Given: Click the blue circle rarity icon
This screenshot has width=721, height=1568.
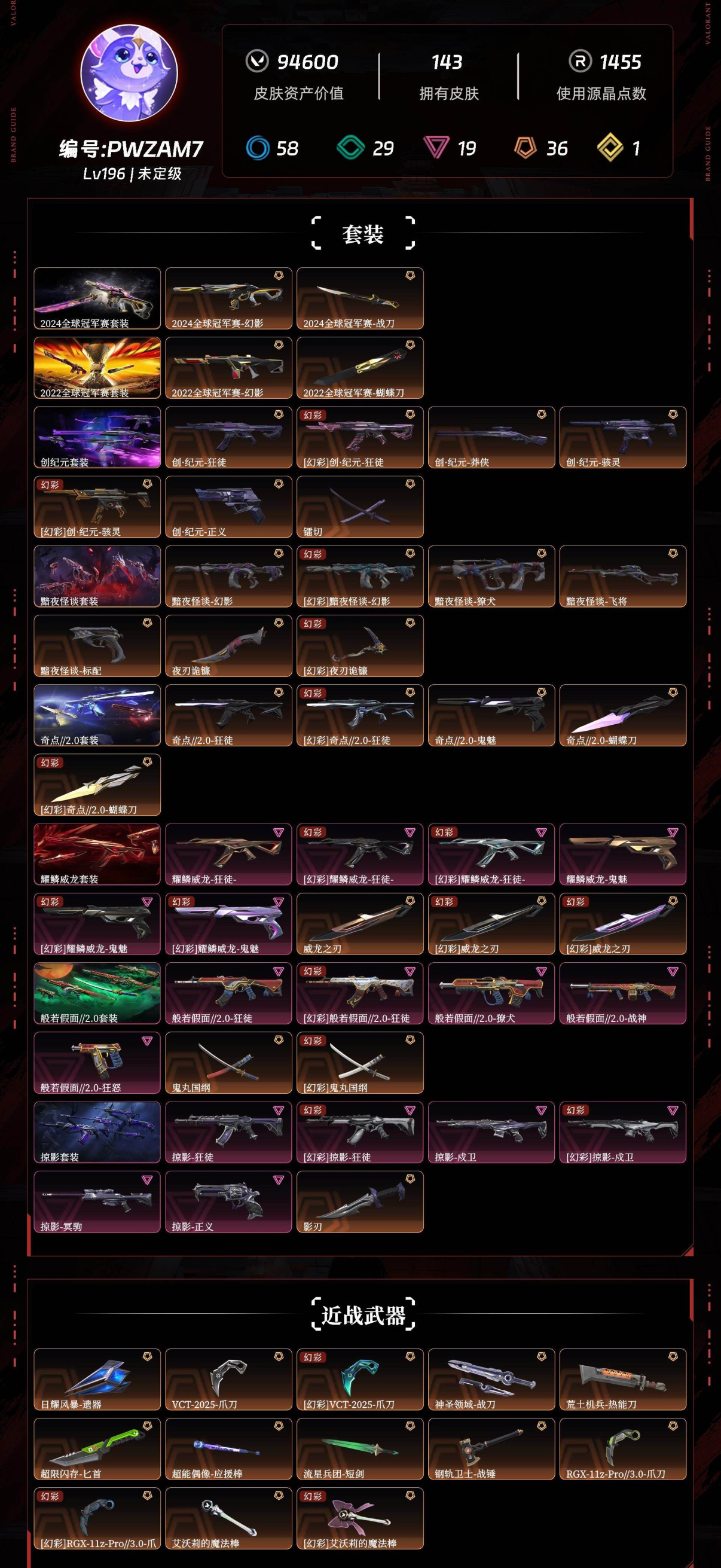Looking at the screenshot, I should 257,148.
